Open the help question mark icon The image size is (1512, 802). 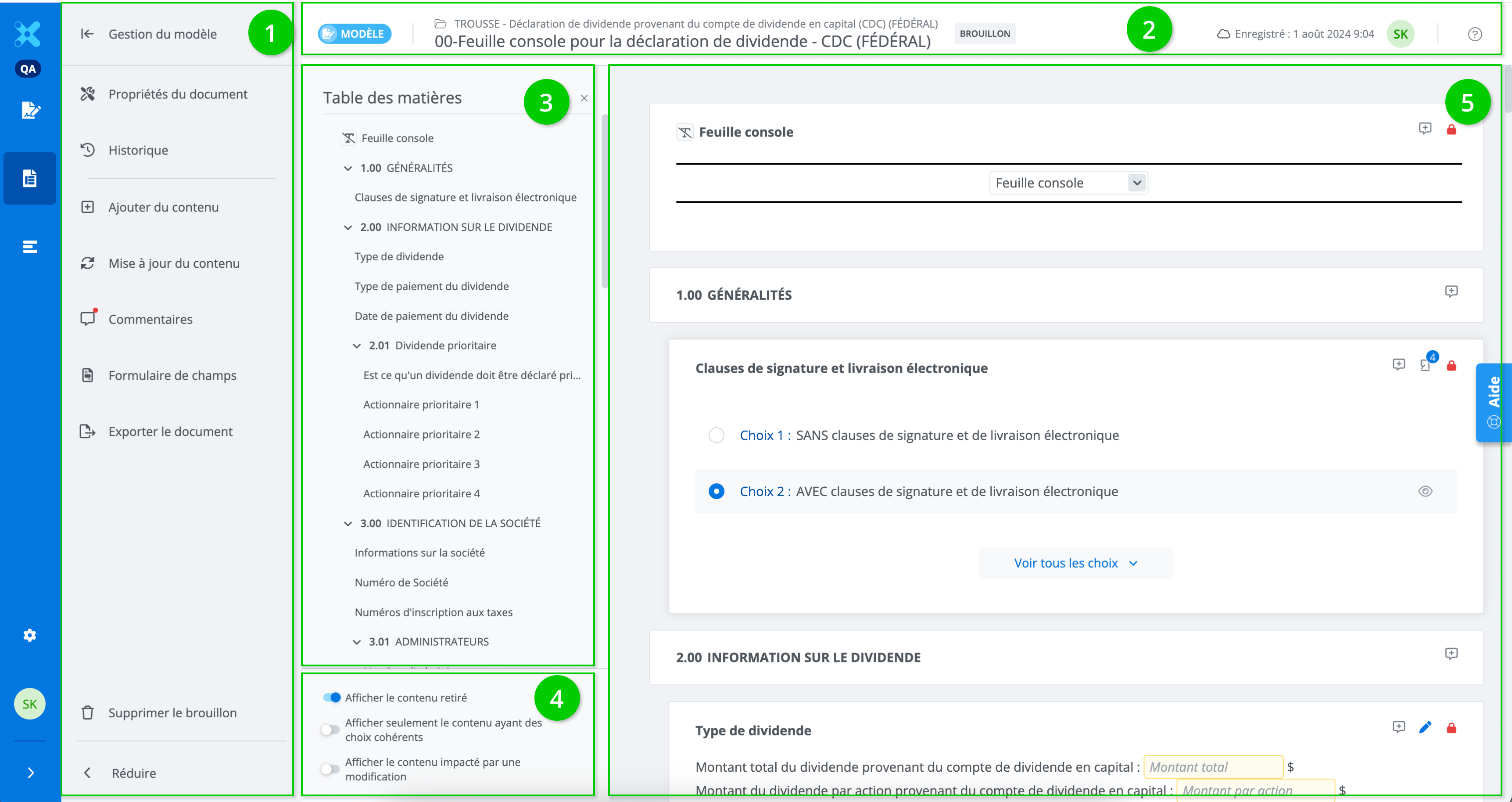click(1474, 34)
